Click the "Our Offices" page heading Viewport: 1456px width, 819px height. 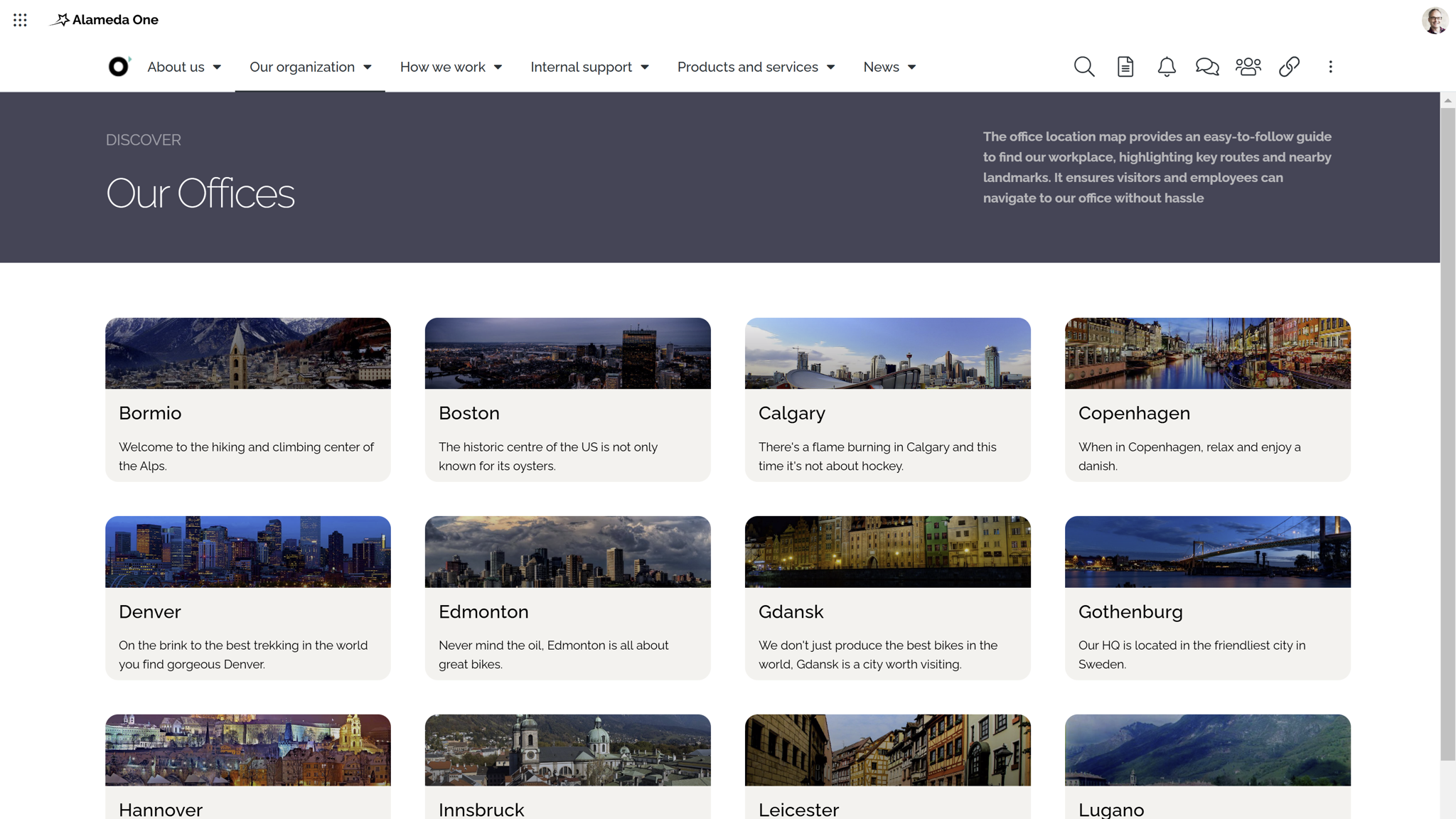[x=200, y=193]
